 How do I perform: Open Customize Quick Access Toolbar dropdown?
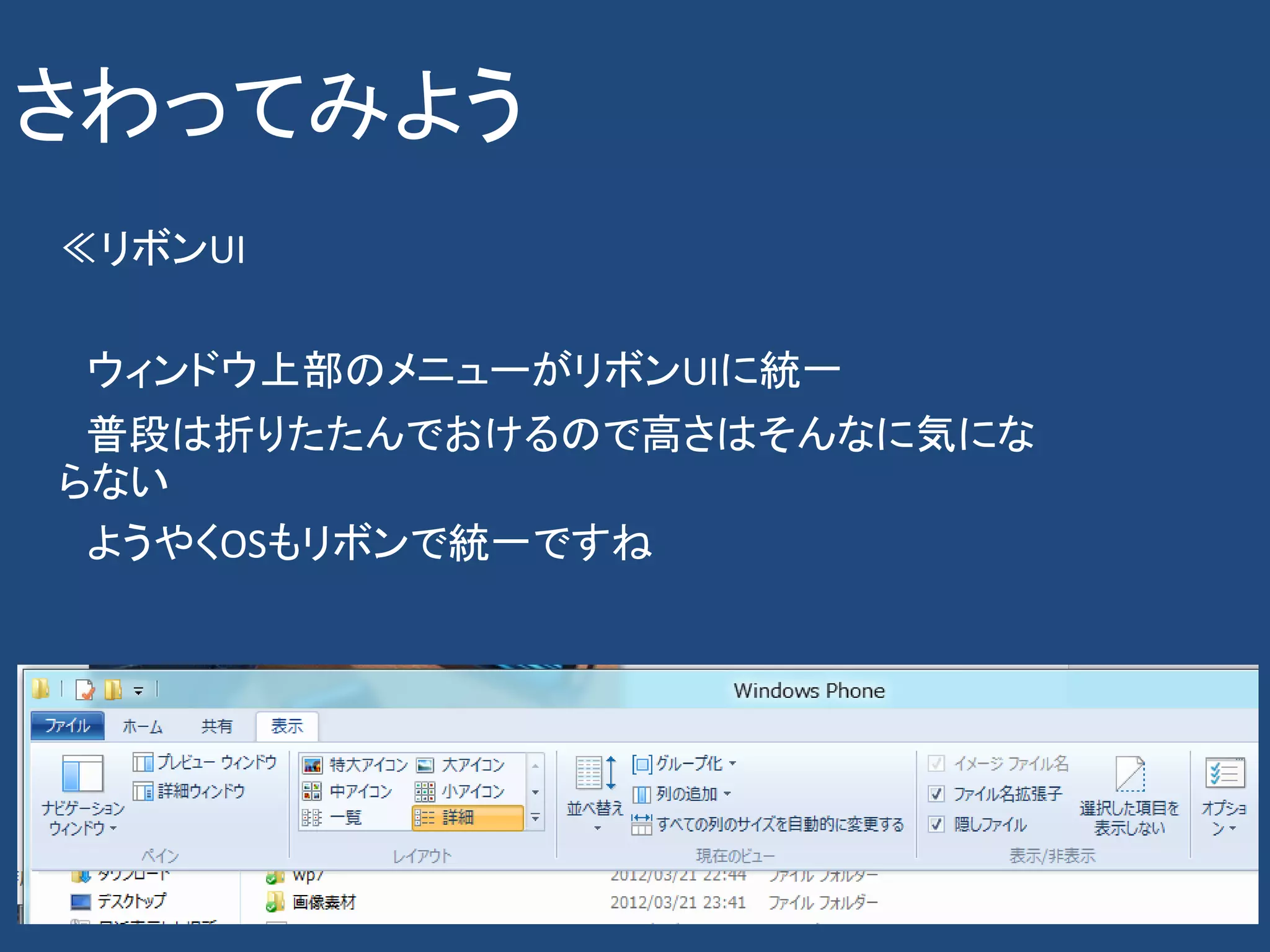coord(138,690)
